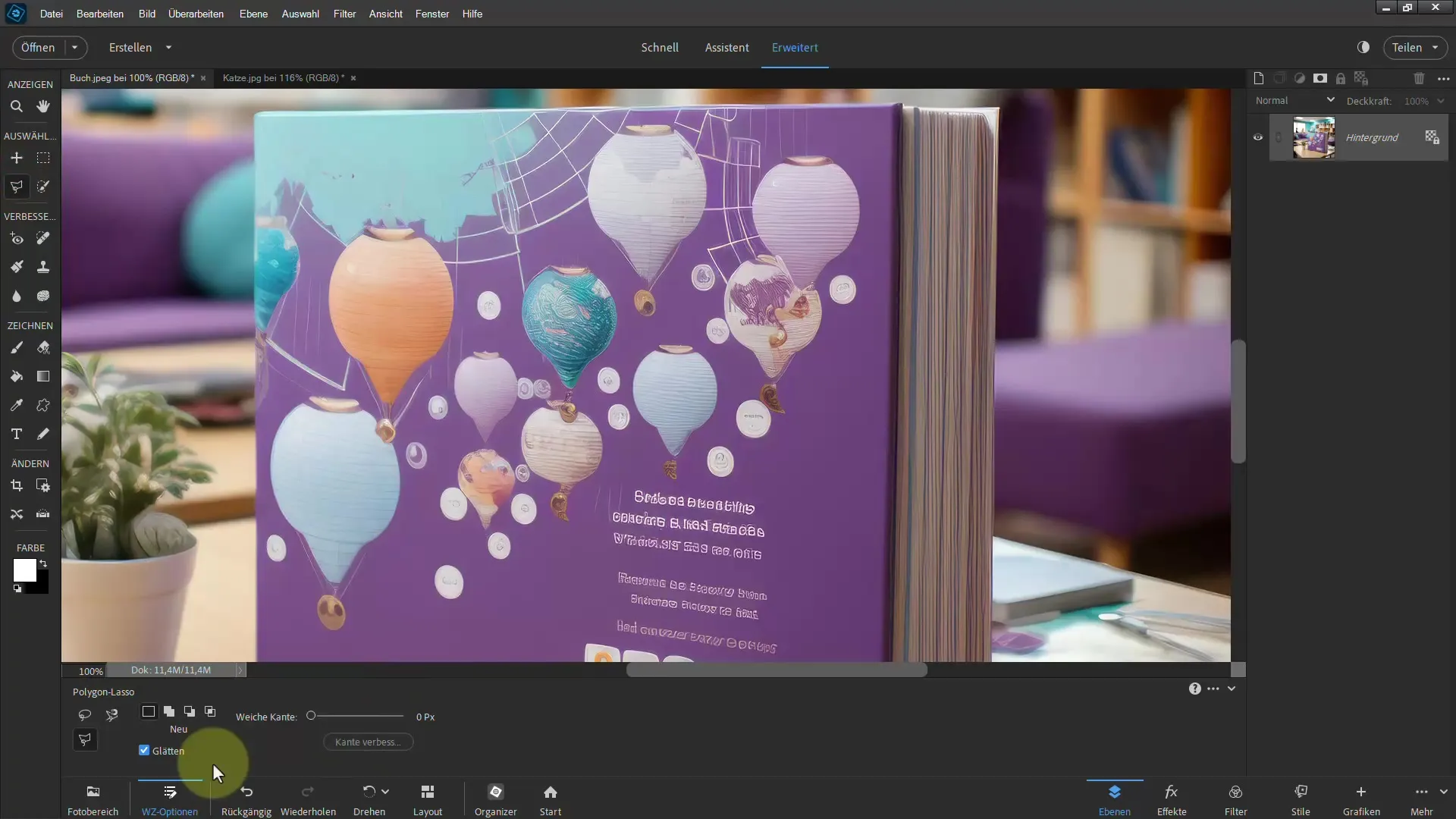1456x819 pixels.
Task: Create a new layer in Layers panel
Action: (1259, 78)
